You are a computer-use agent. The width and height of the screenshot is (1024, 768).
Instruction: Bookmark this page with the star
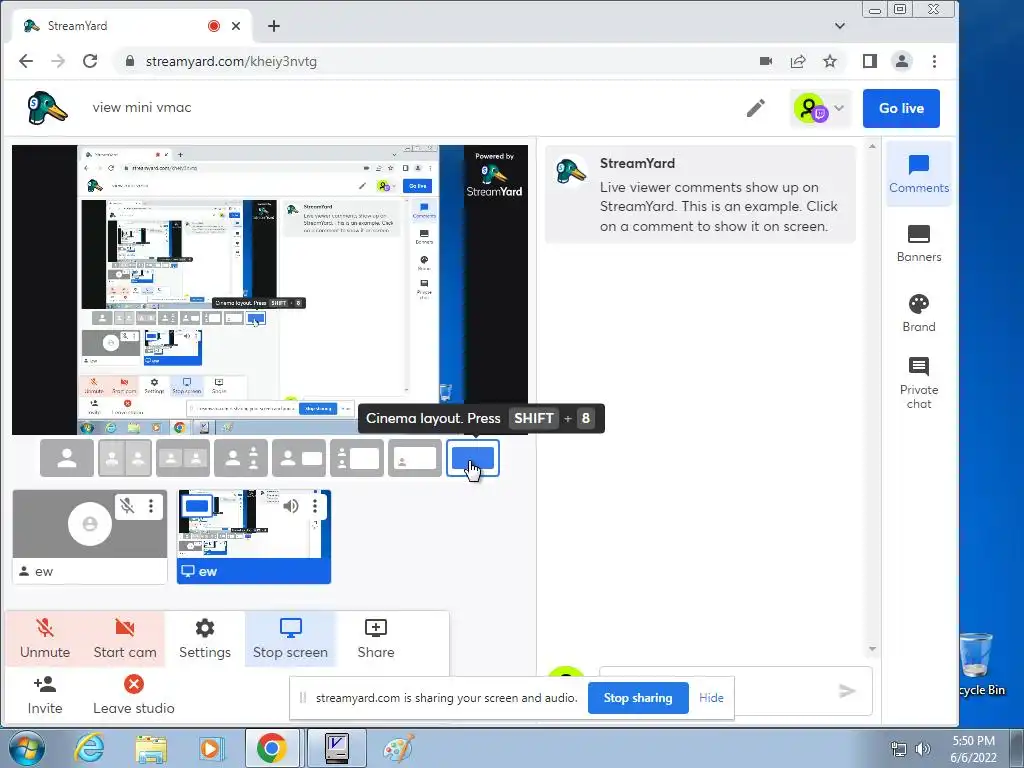[830, 61]
